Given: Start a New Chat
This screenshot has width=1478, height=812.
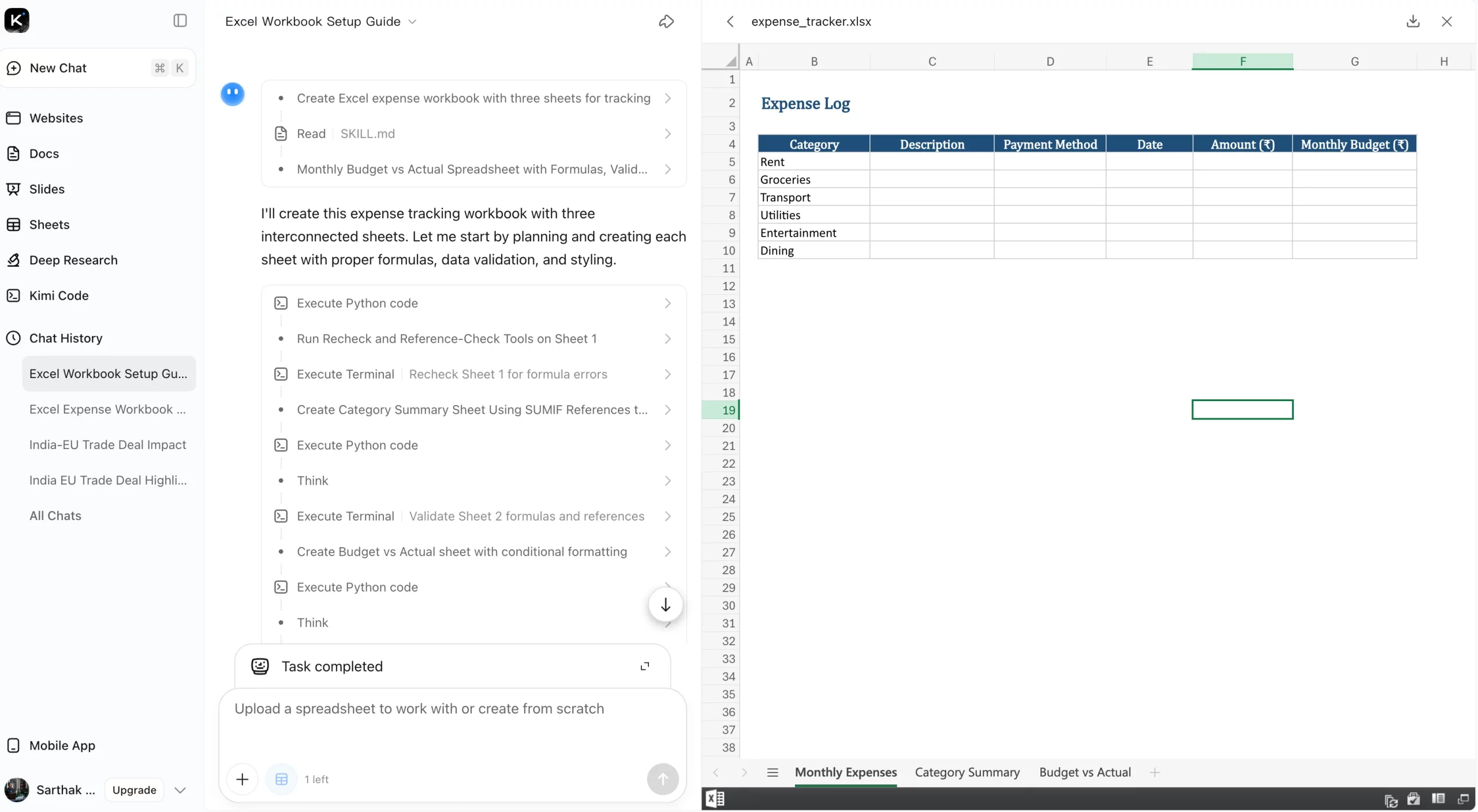Looking at the screenshot, I should click(x=58, y=68).
